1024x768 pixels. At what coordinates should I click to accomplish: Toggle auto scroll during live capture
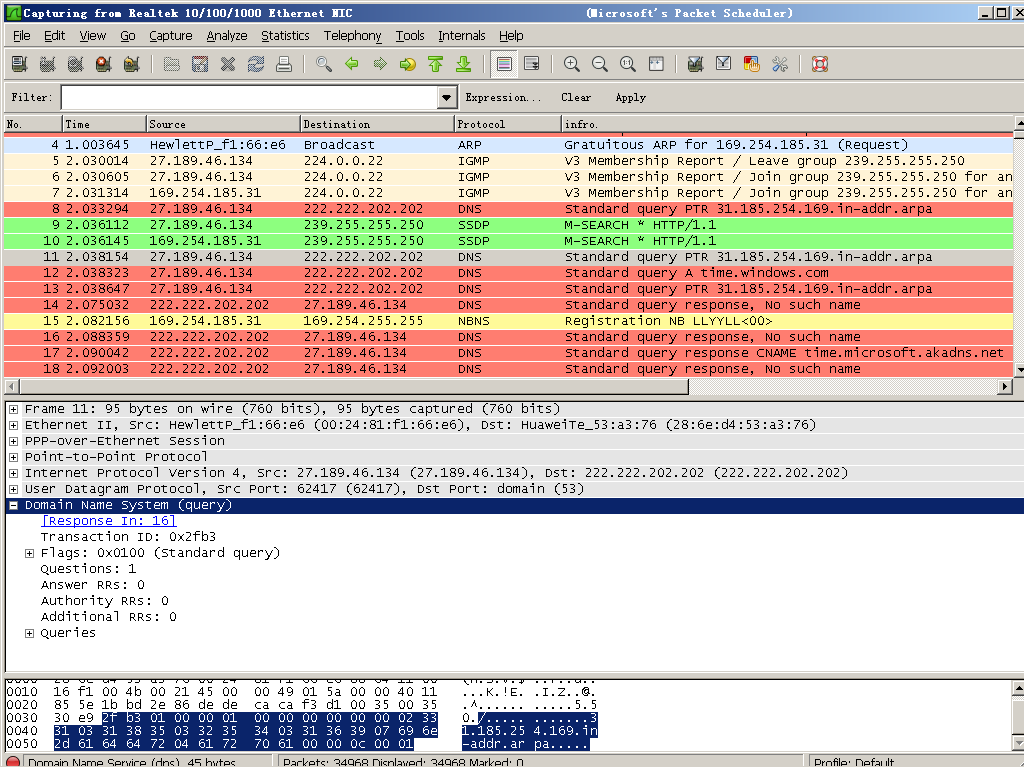[532, 64]
